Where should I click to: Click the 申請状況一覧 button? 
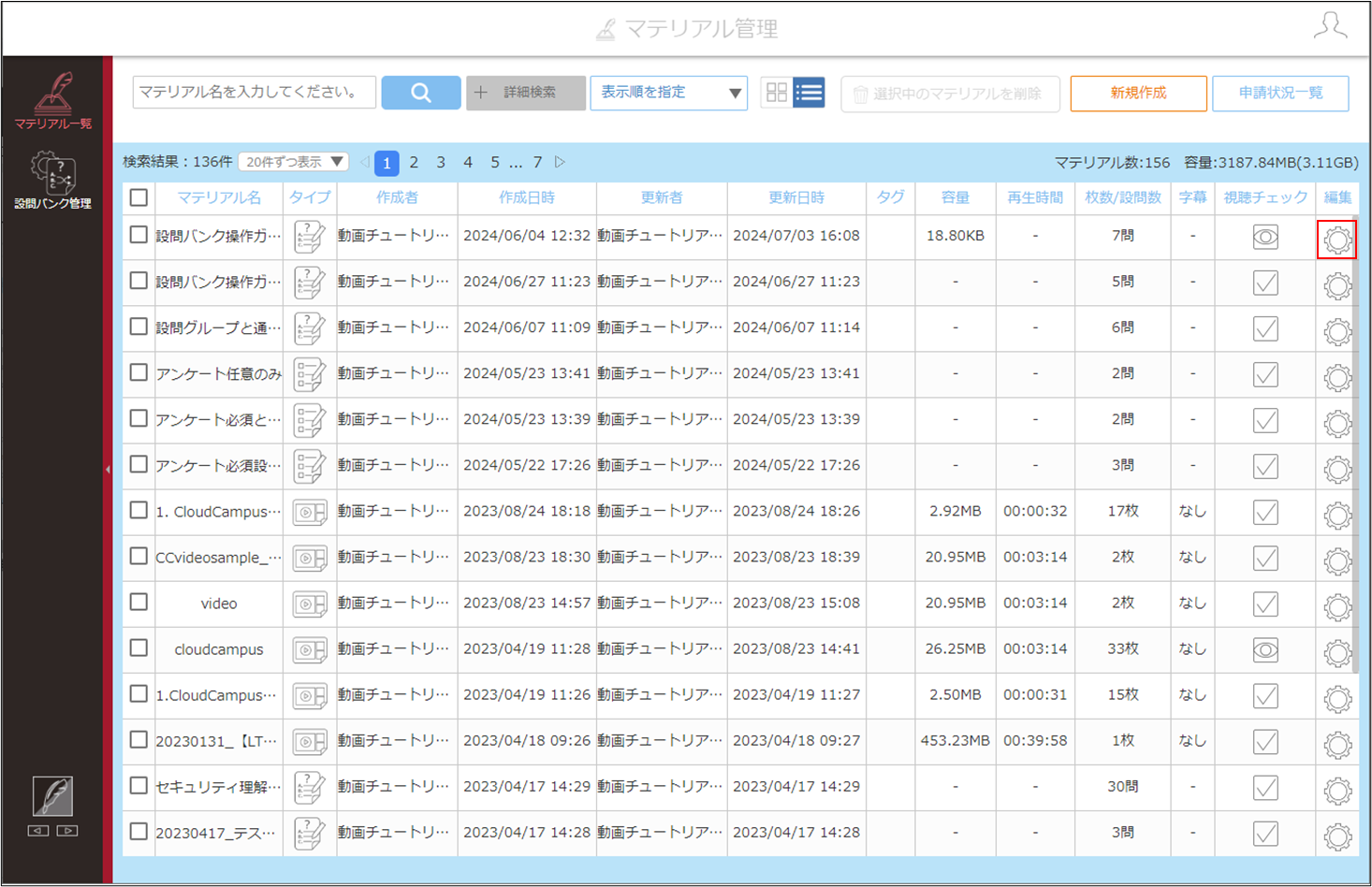(1280, 94)
